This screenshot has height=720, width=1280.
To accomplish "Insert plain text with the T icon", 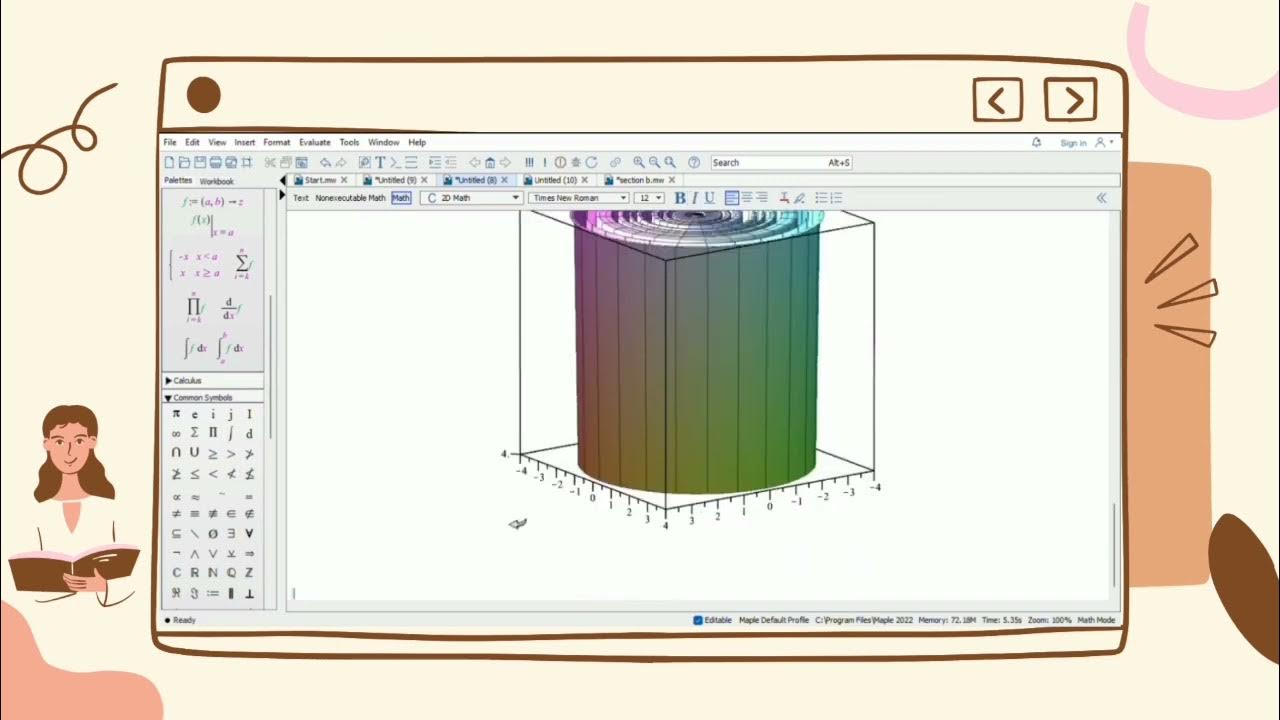I will point(380,162).
